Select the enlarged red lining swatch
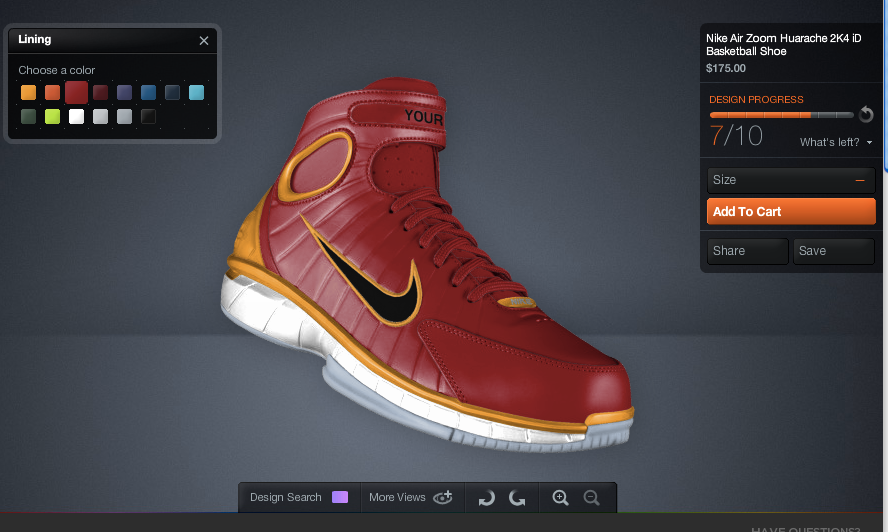 pos(76,92)
